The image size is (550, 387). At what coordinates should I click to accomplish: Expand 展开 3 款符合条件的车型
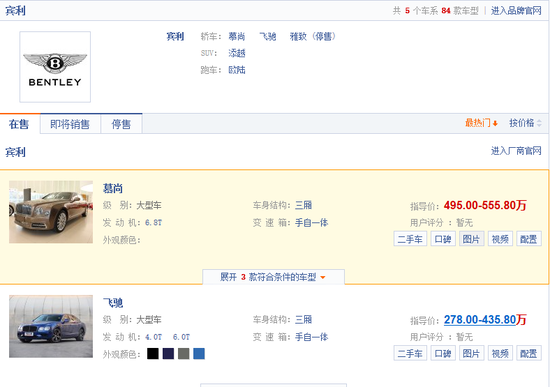pos(274,277)
